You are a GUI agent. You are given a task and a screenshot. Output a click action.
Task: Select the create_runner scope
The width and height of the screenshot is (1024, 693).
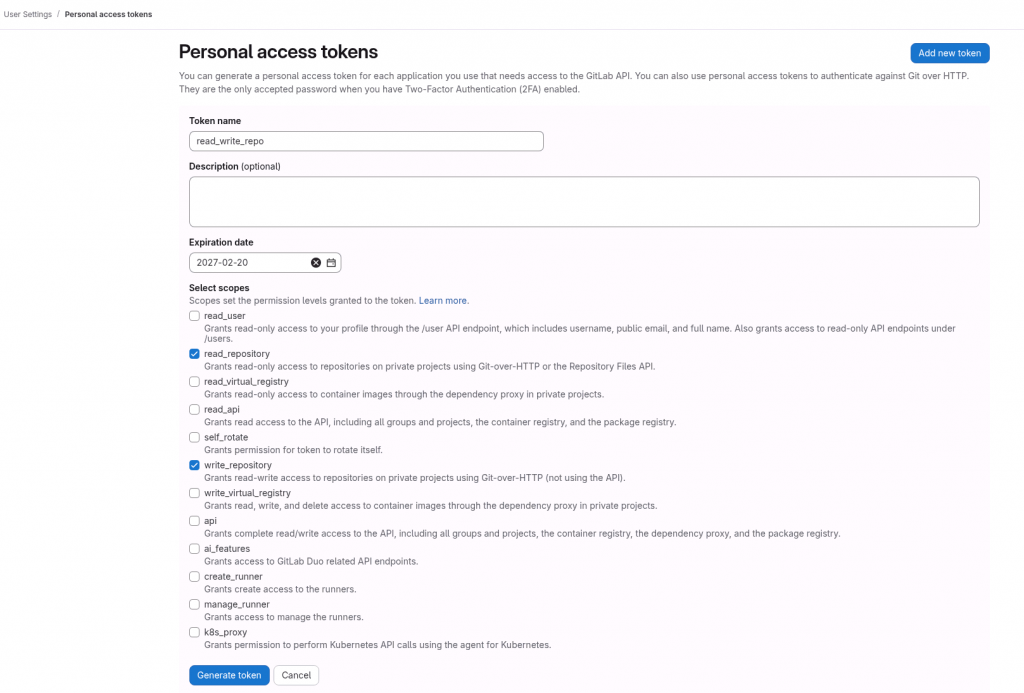click(195, 577)
